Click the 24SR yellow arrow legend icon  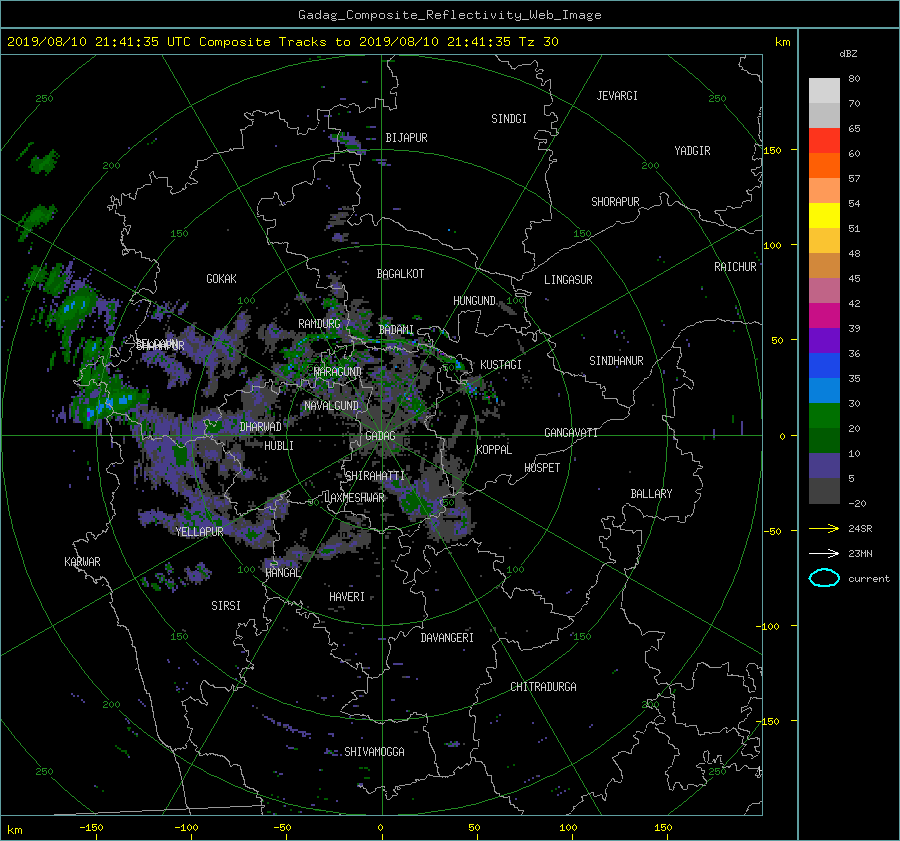(x=824, y=528)
